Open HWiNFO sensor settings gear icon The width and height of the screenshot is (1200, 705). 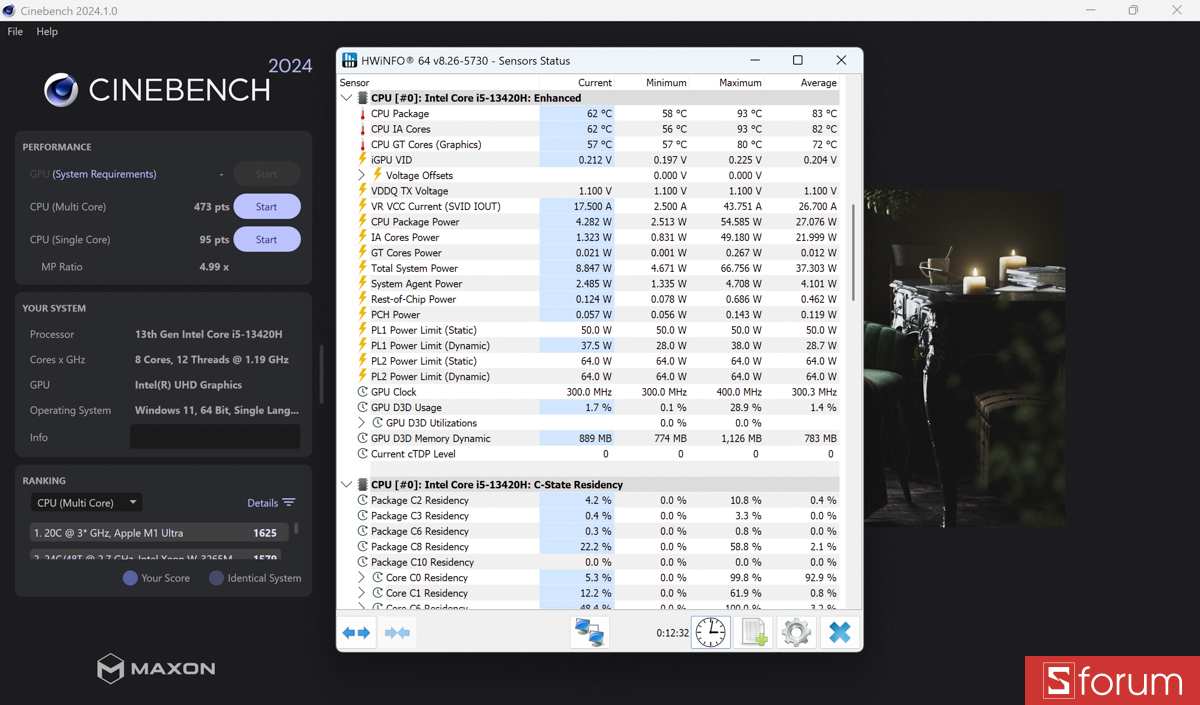pyautogui.click(x=795, y=632)
